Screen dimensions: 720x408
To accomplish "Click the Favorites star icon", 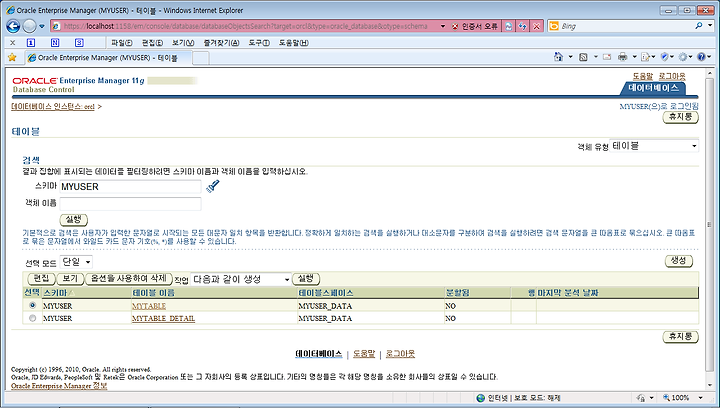I will coord(12,57).
